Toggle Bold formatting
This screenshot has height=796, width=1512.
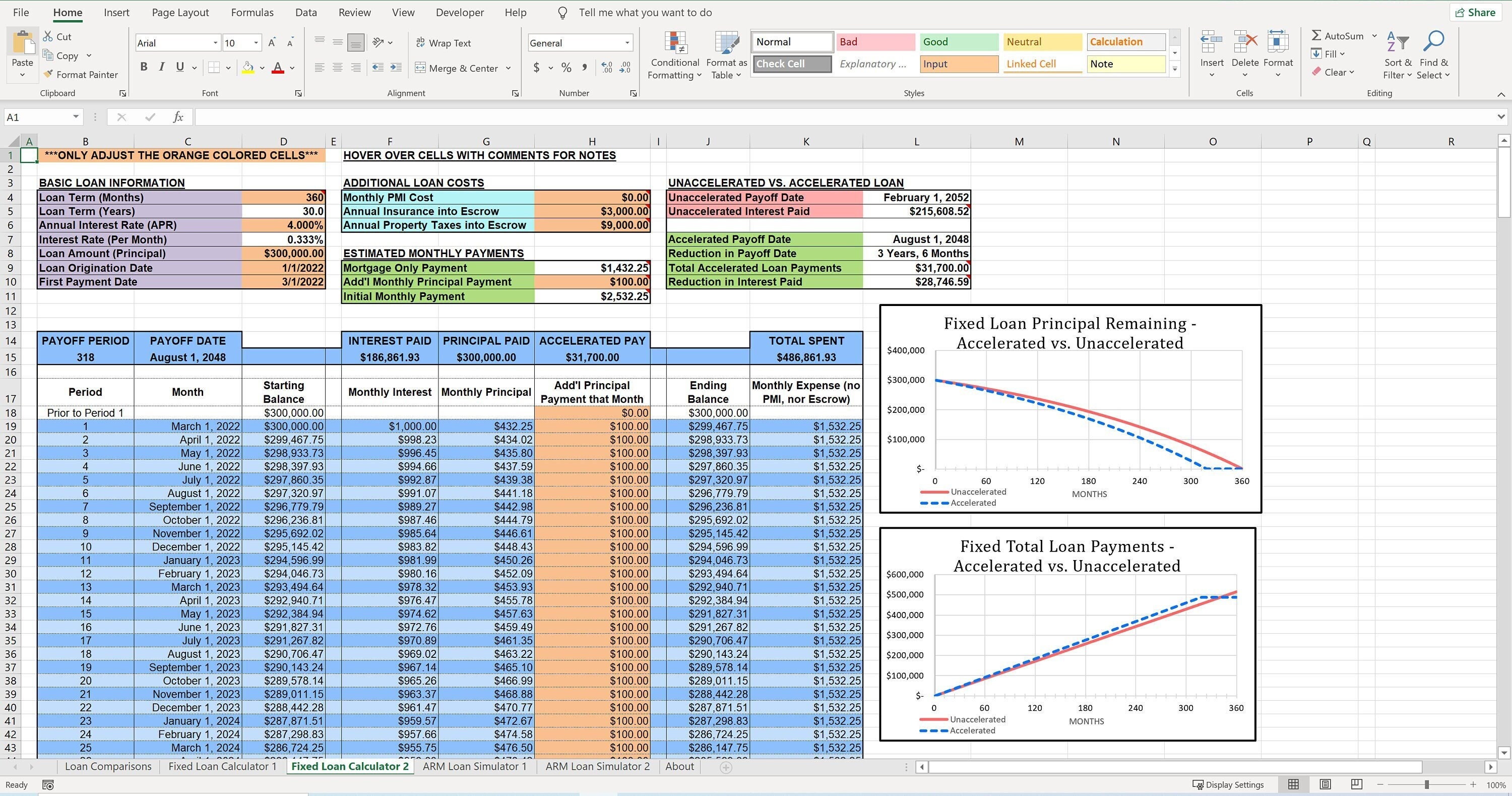point(143,67)
